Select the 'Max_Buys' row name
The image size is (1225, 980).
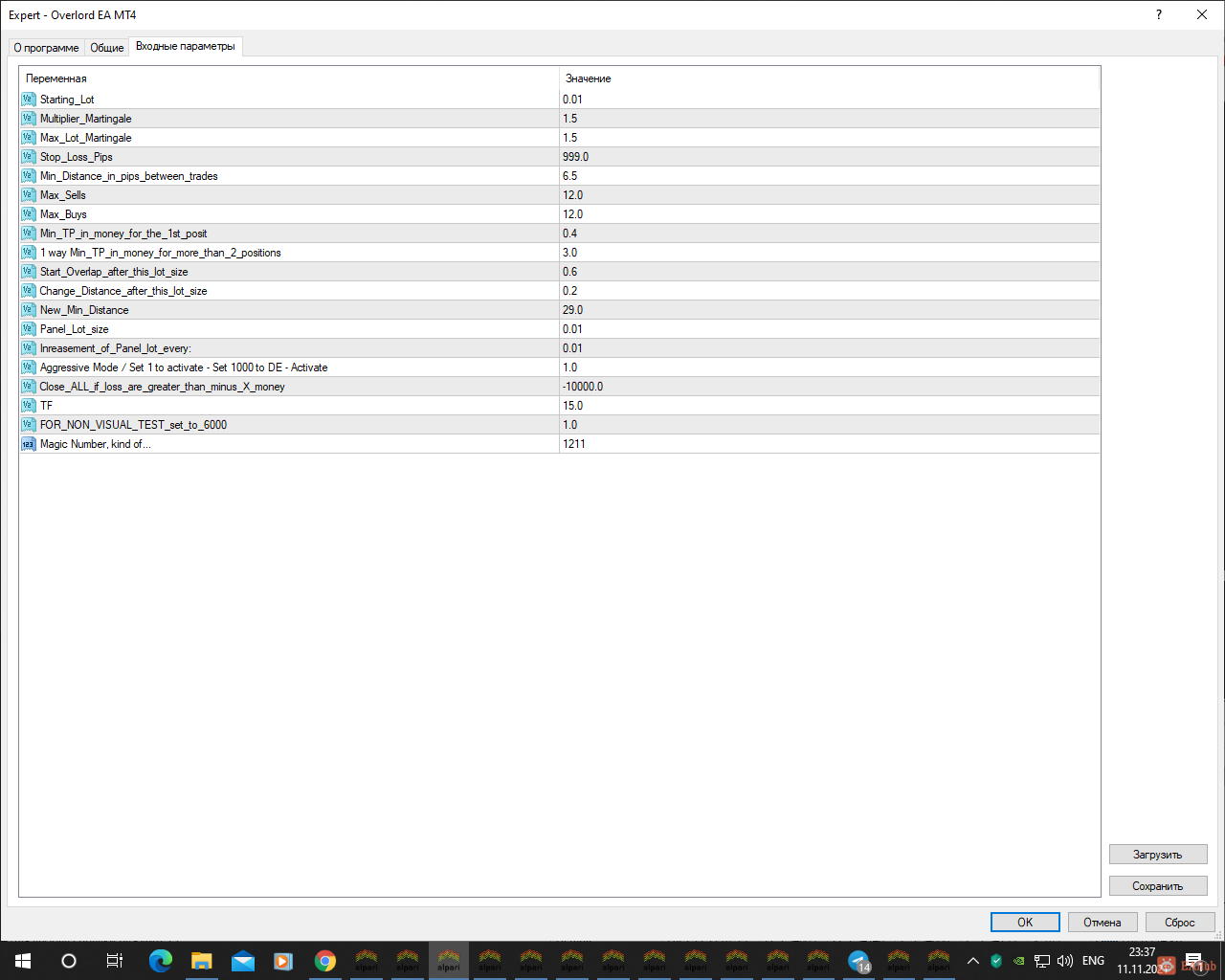(63, 214)
